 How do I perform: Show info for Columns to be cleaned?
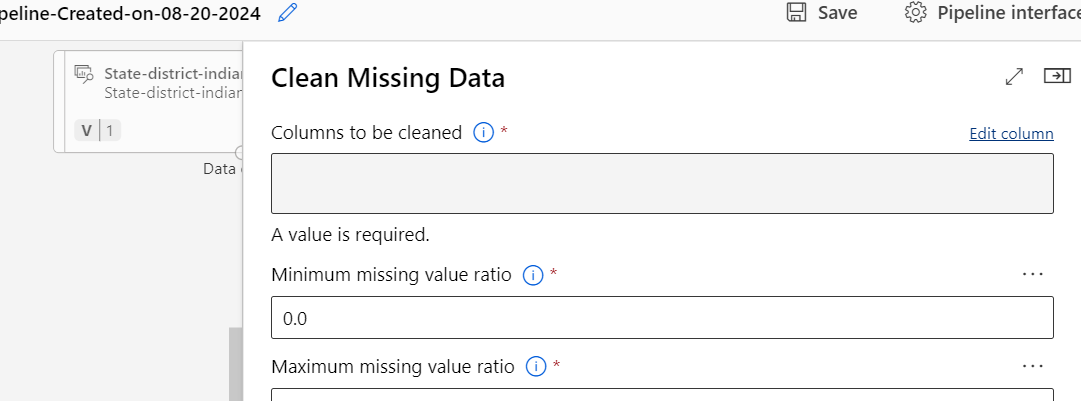click(483, 132)
